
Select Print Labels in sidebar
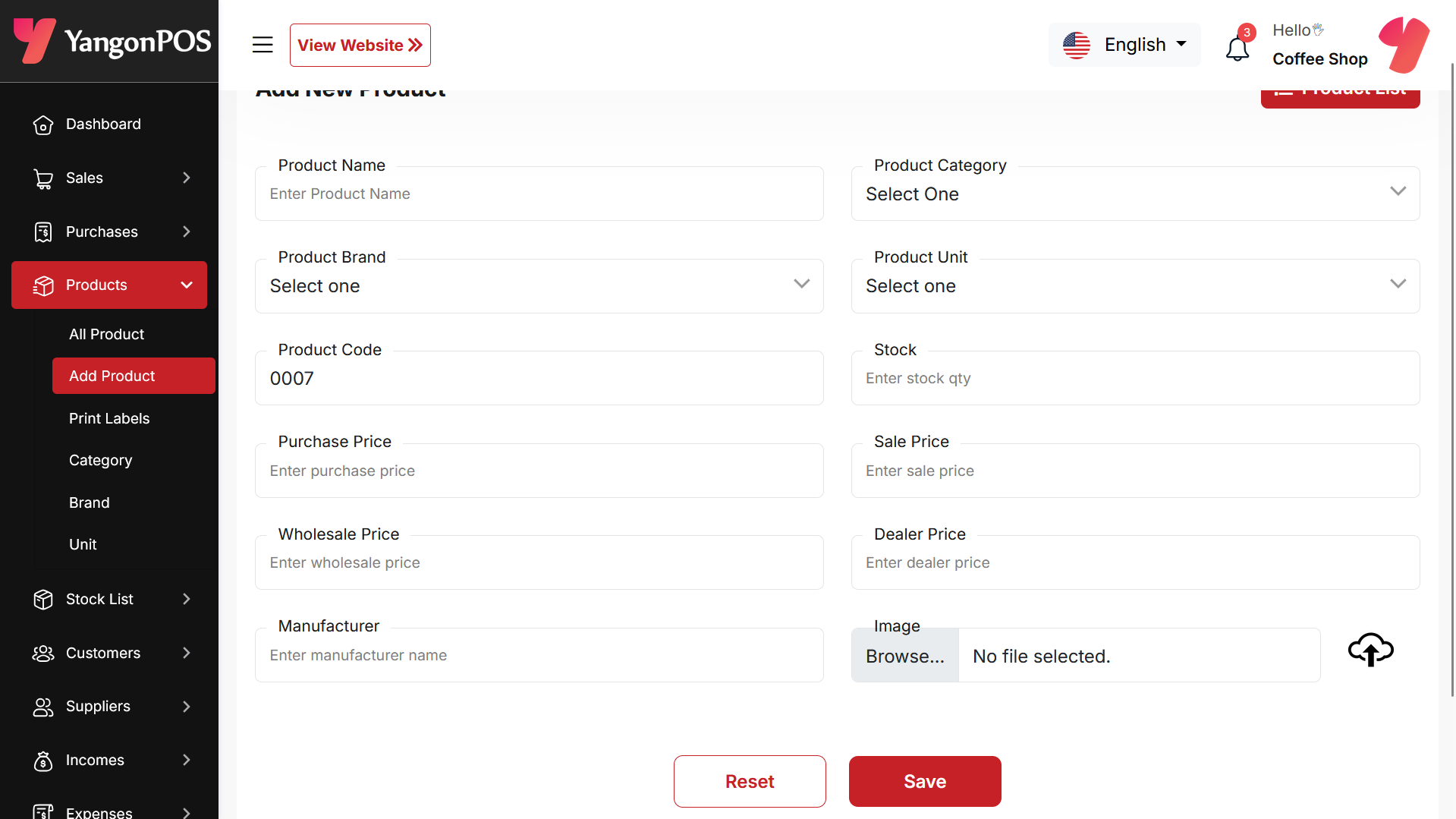tap(109, 418)
